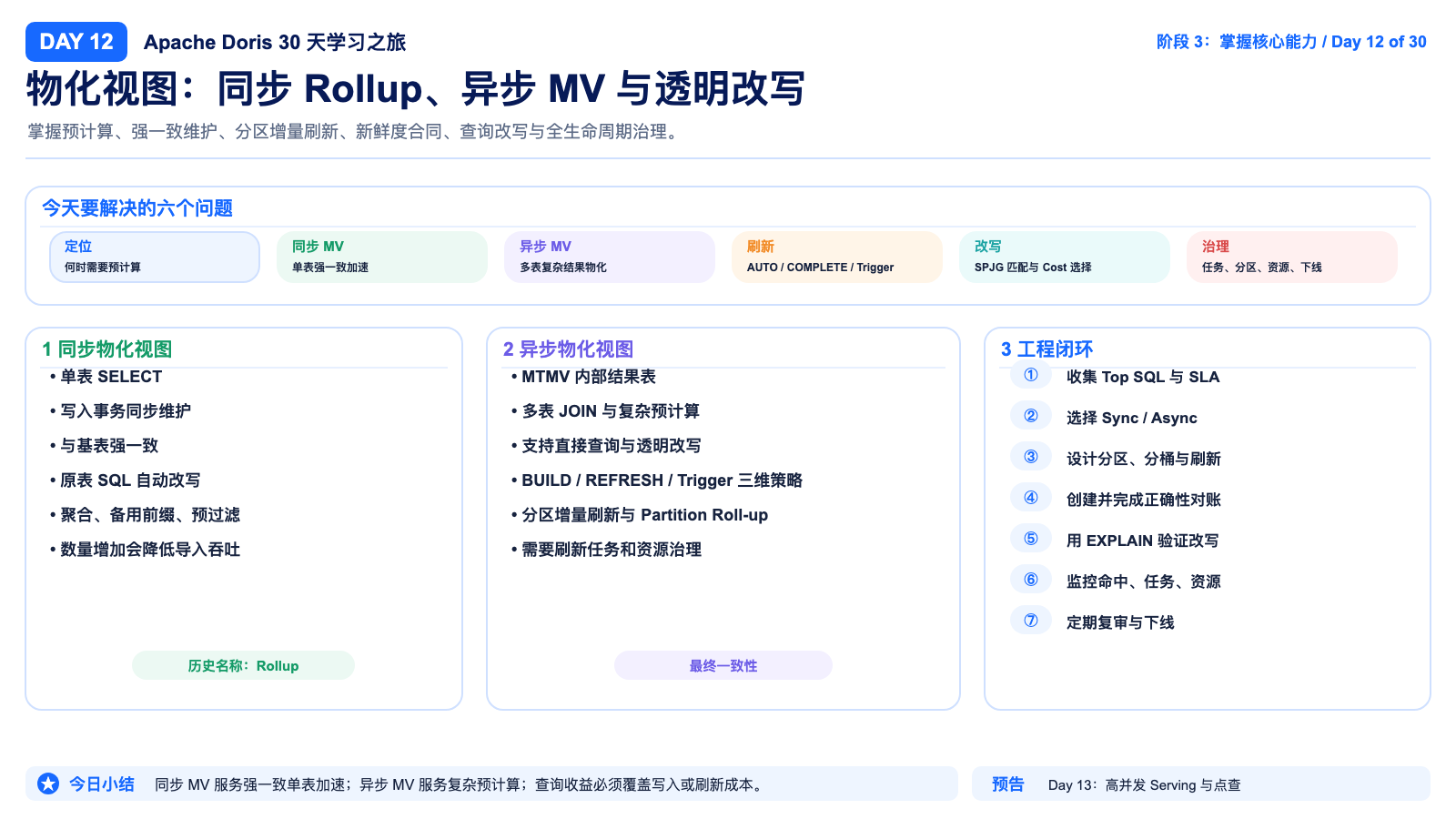1456x819 pixels.
Task: Click the 今天要解决的六个问题 heading
Action: (137, 208)
